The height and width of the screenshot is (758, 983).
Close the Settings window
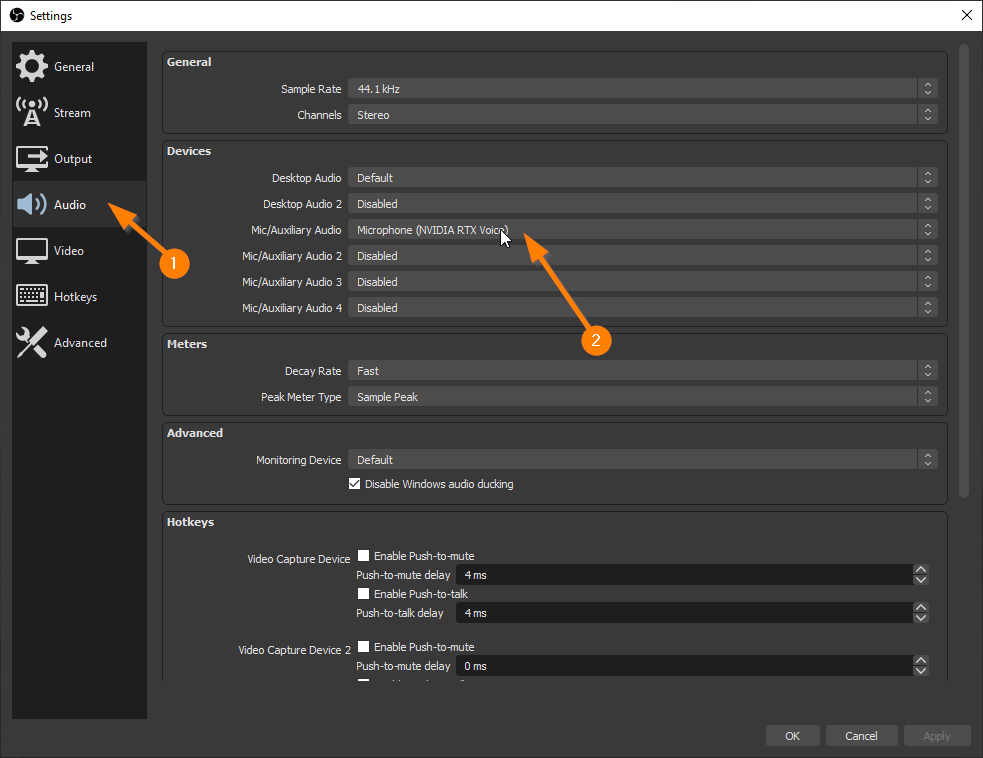click(x=967, y=15)
